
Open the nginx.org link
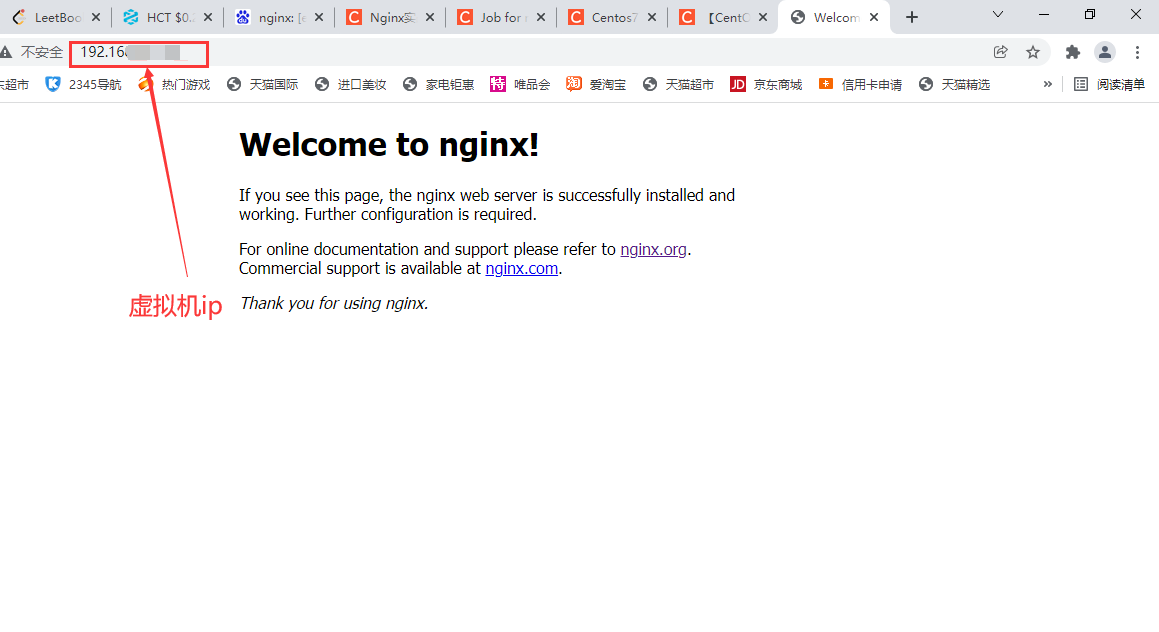click(x=653, y=249)
